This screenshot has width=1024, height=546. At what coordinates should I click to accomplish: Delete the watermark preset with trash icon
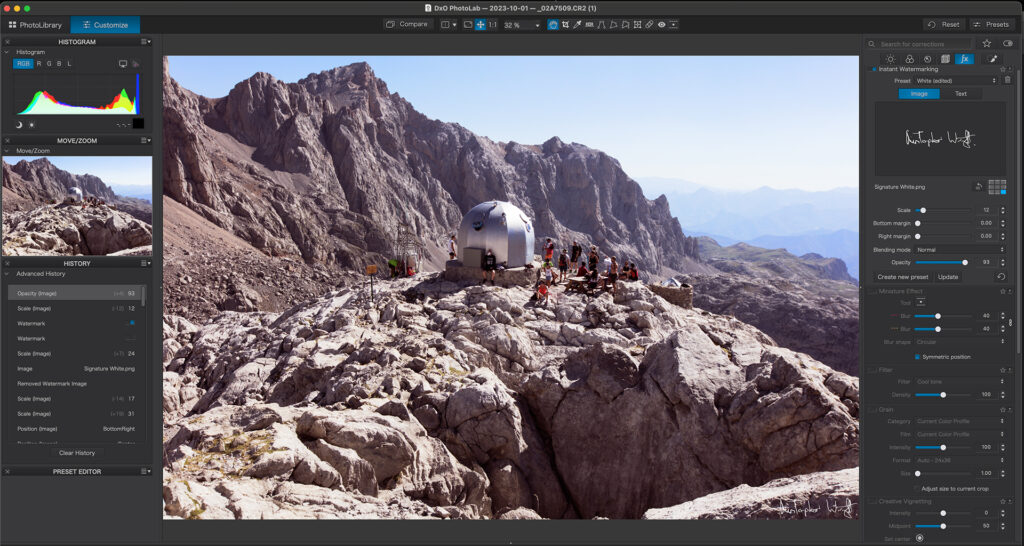point(1007,80)
